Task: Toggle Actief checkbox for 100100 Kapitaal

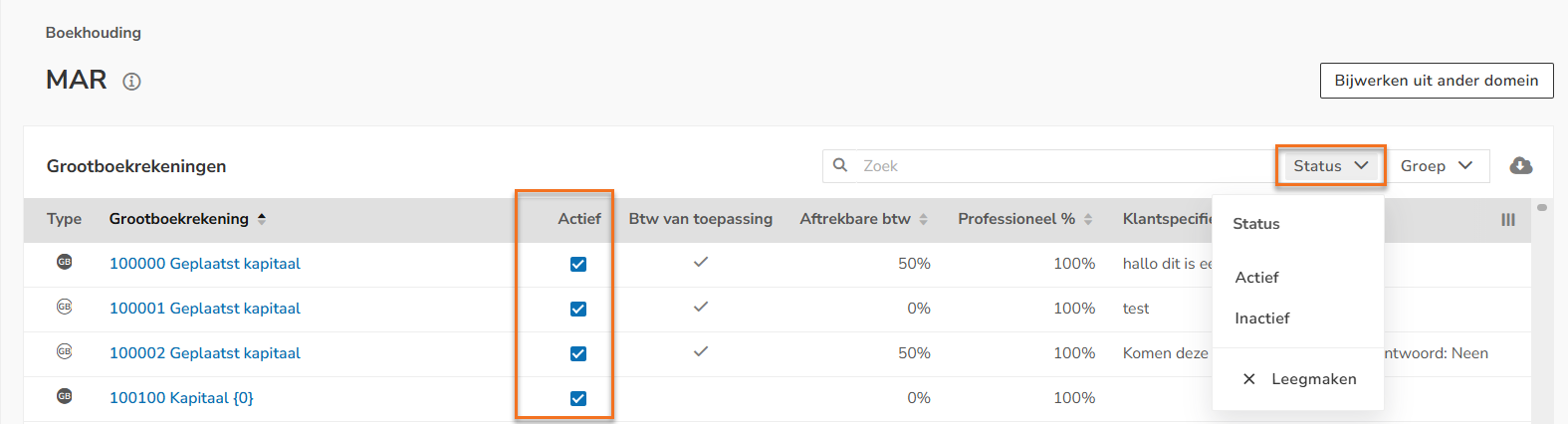Action: coord(578,398)
